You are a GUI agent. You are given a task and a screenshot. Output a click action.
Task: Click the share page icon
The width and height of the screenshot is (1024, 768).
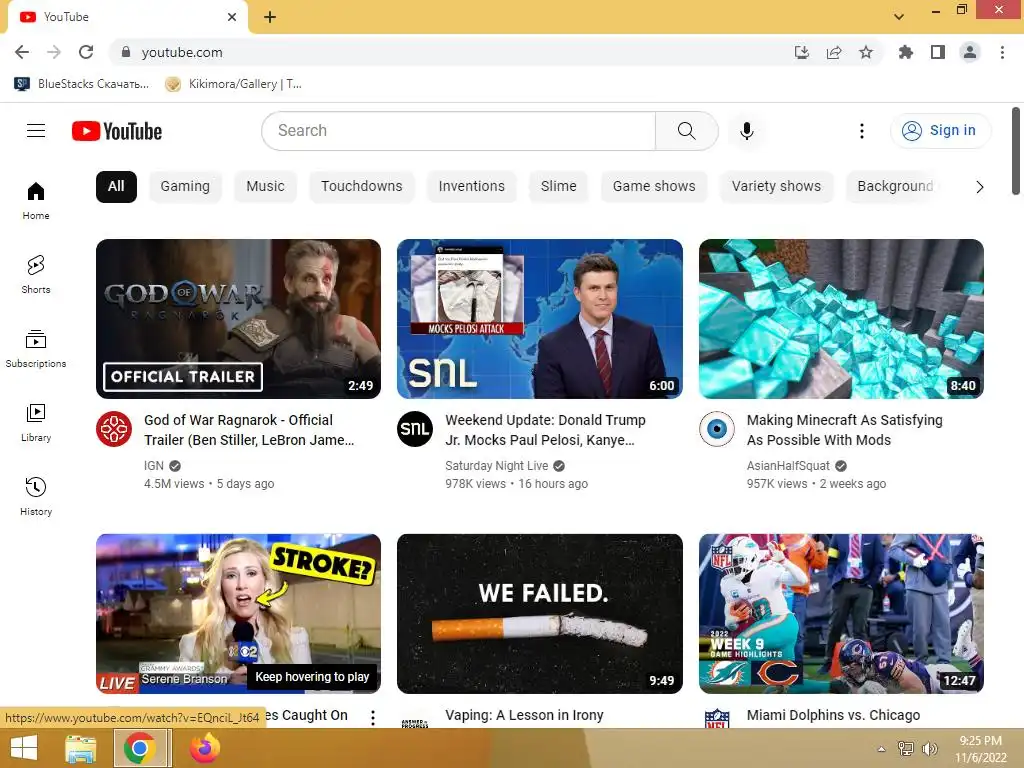pyautogui.click(x=834, y=52)
